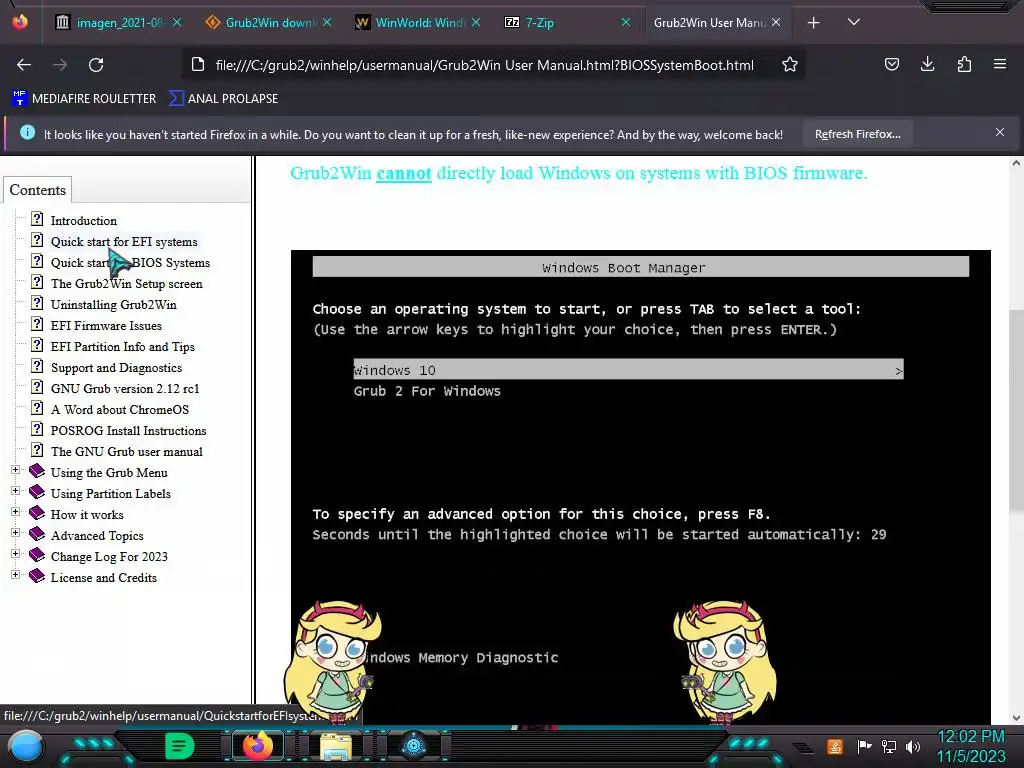Open a new browser tab
The image size is (1024, 768).
click(814, 23)
